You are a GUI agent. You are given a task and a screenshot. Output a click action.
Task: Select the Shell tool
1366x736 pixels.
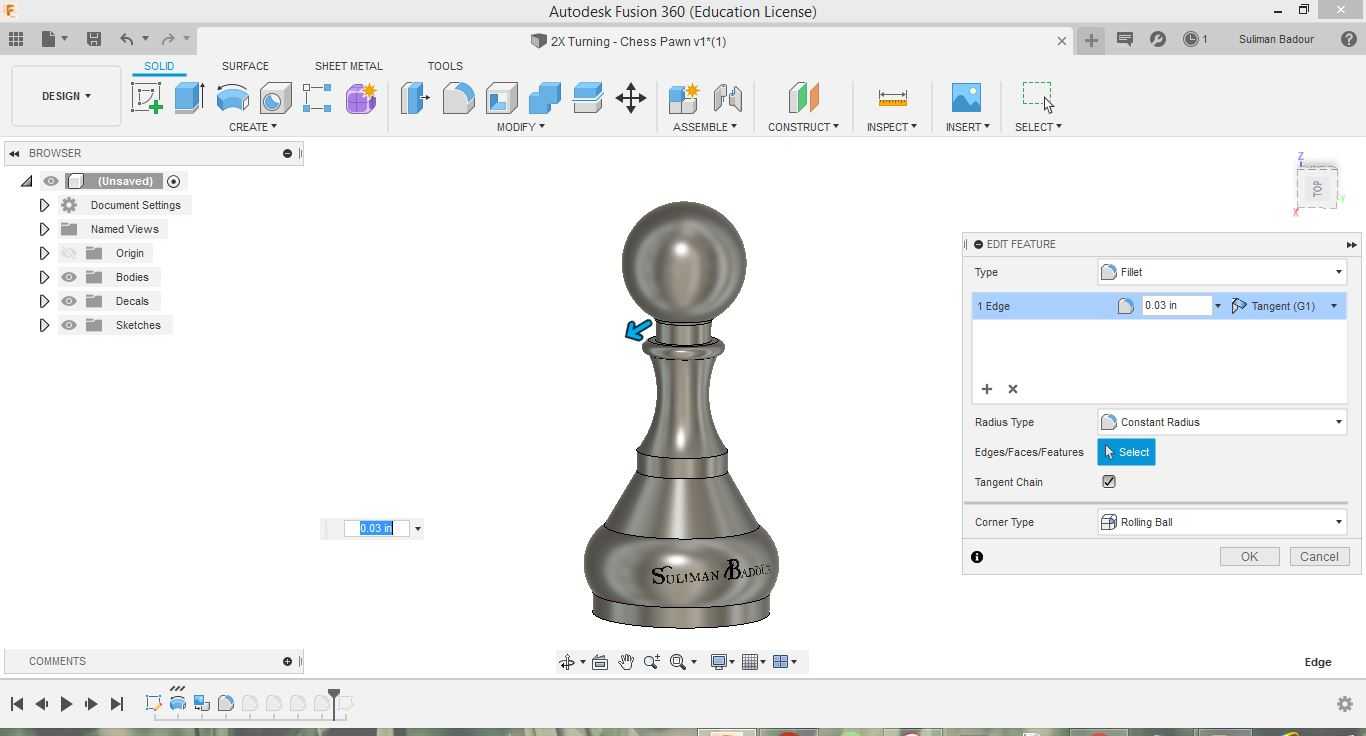point(502,98)
